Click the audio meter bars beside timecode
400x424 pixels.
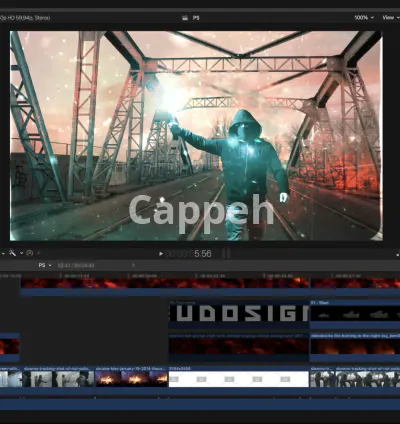[226, 253]
